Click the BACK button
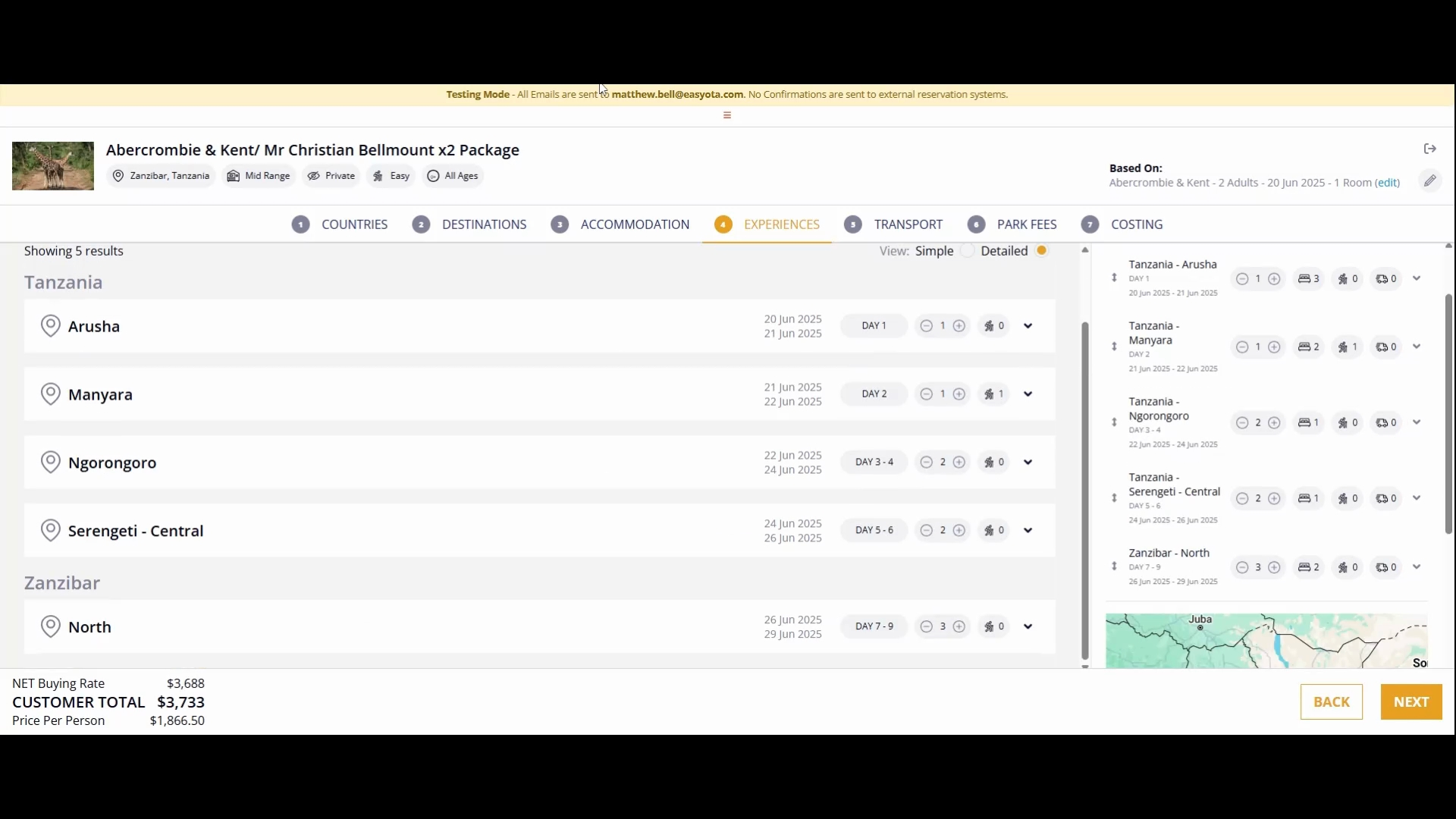 point(1332,702)
